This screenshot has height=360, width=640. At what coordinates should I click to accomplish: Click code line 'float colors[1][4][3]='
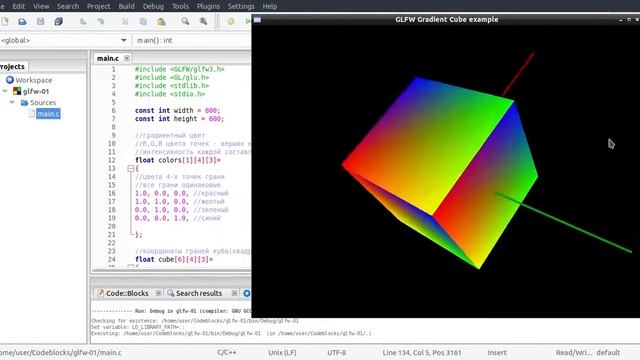pos(178,160)
